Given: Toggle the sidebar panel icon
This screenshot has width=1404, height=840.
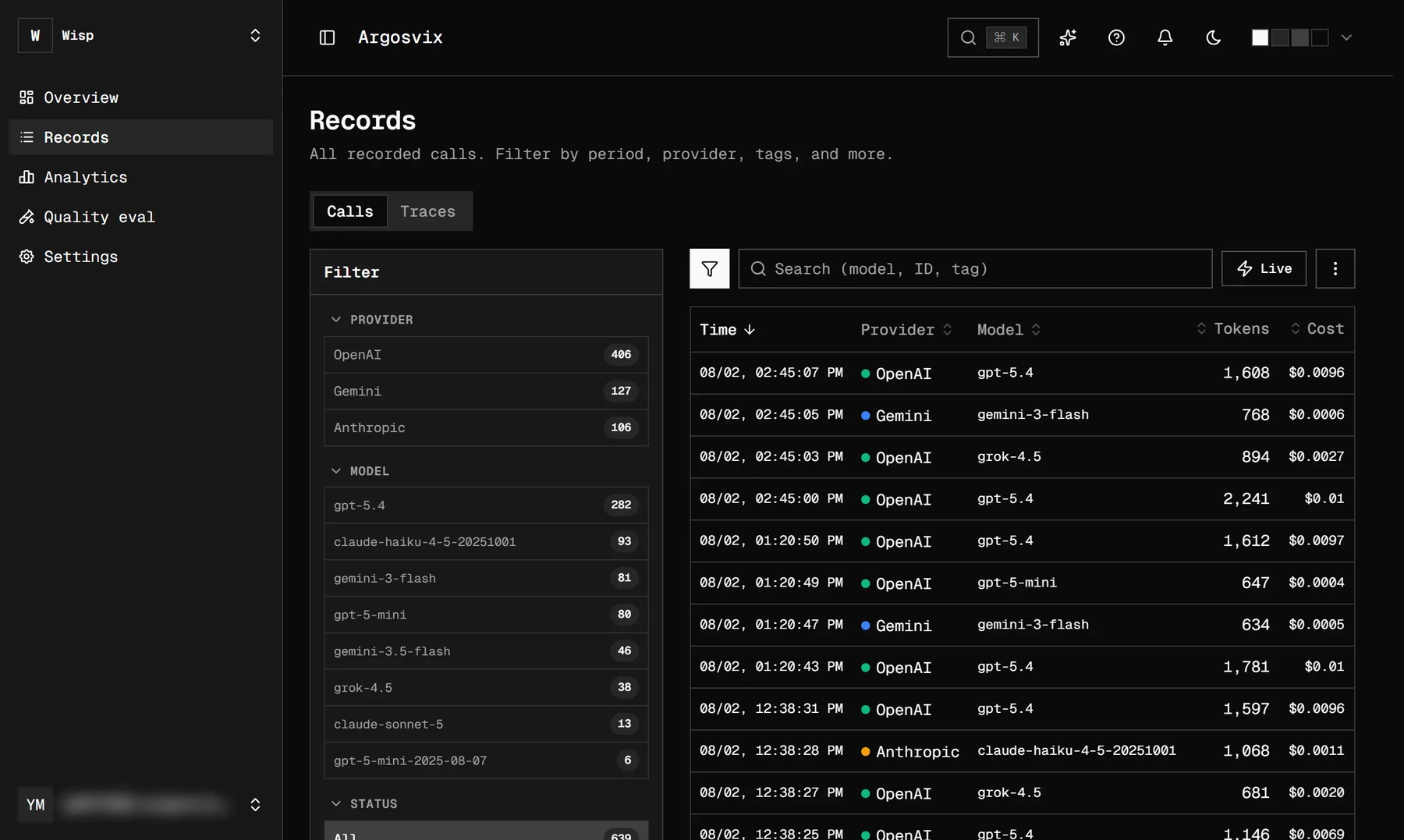Looking at the screenshot, I should (x=327, y=37).
